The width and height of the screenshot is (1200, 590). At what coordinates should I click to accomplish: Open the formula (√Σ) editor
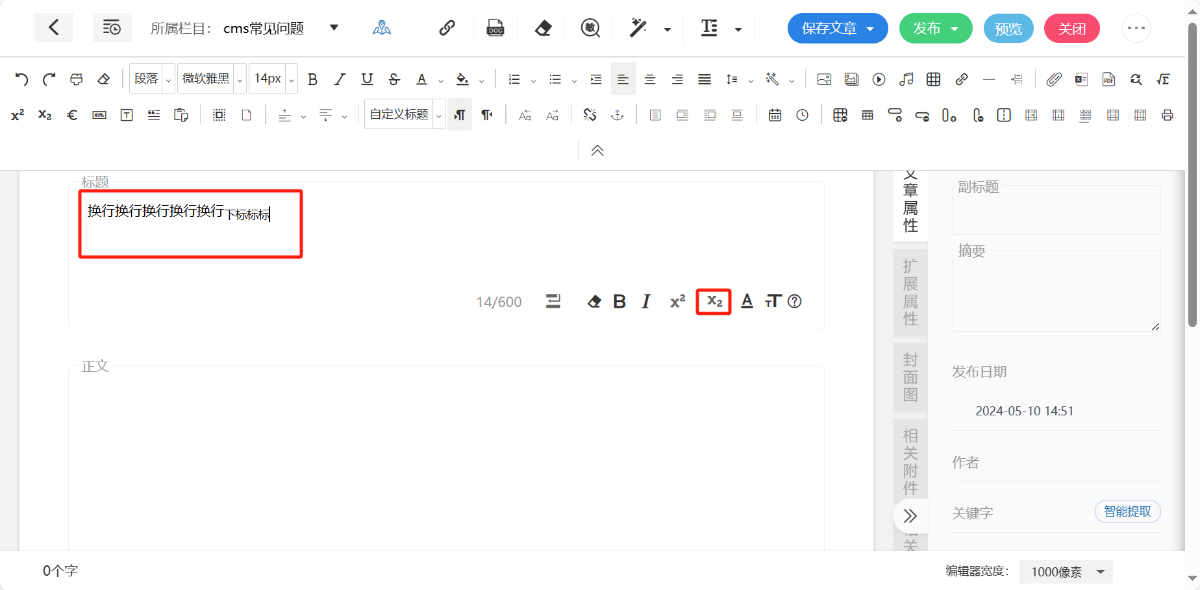pos(1163,79)
